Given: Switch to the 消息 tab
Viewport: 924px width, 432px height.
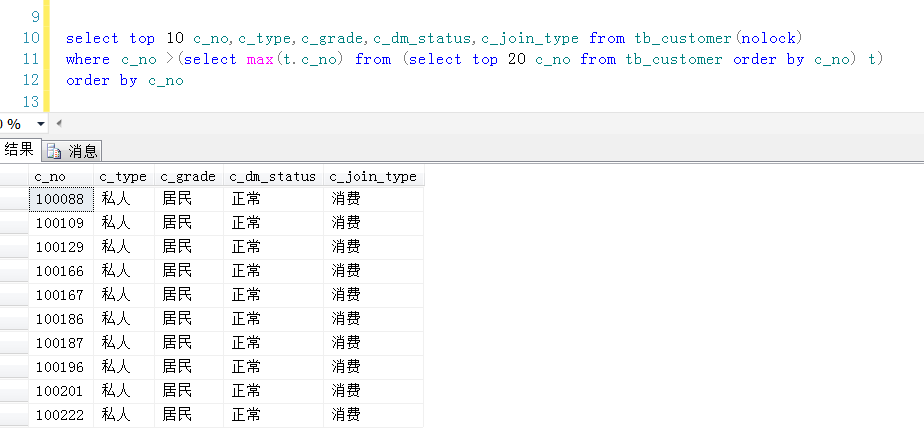Looking at the screenshot, I should pos(72,151).
